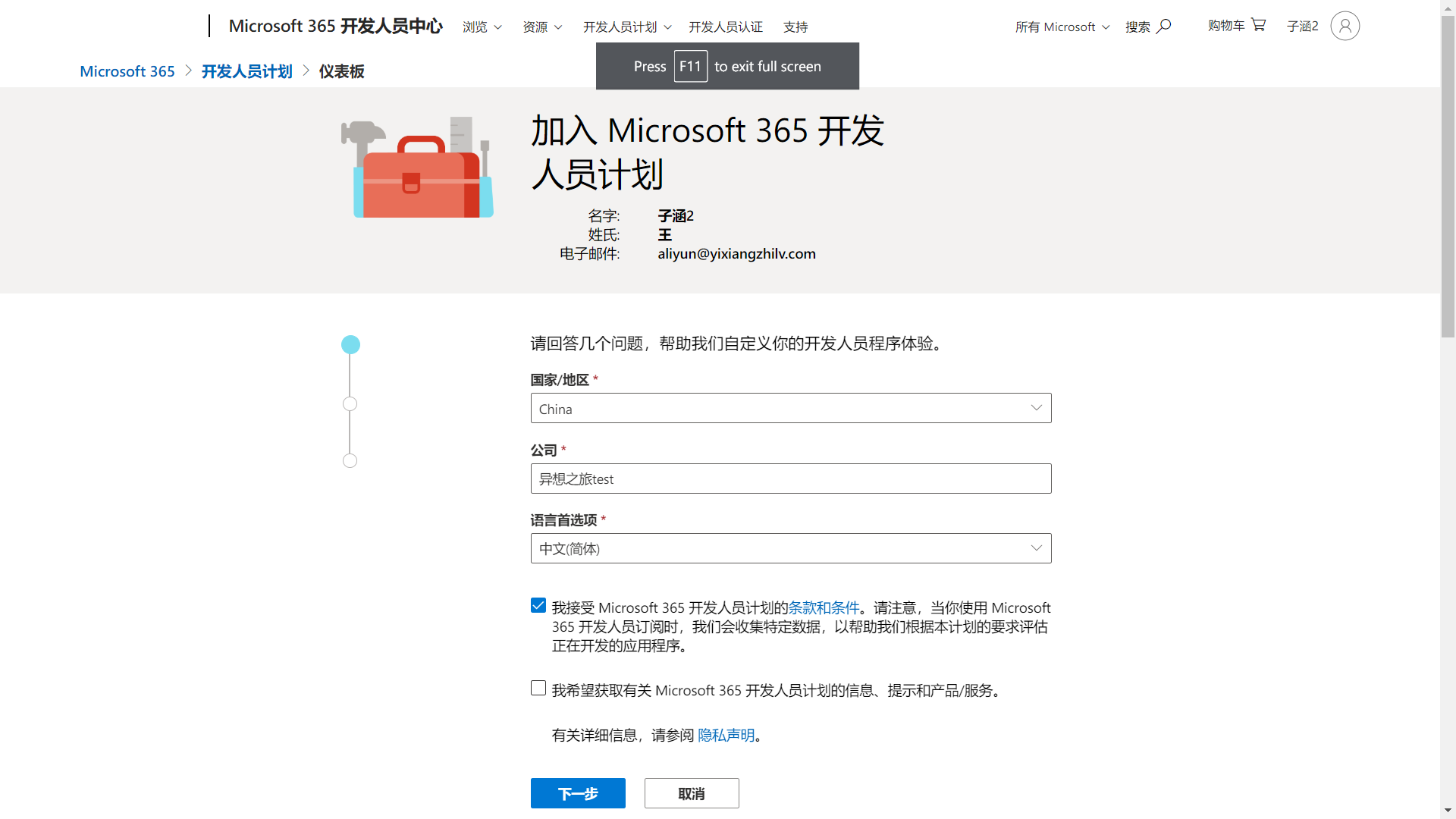The width and height of the screenshot is (1456, 819).
Task: Enable the program info and tips checkbox
Action: (x=538, y=689)
